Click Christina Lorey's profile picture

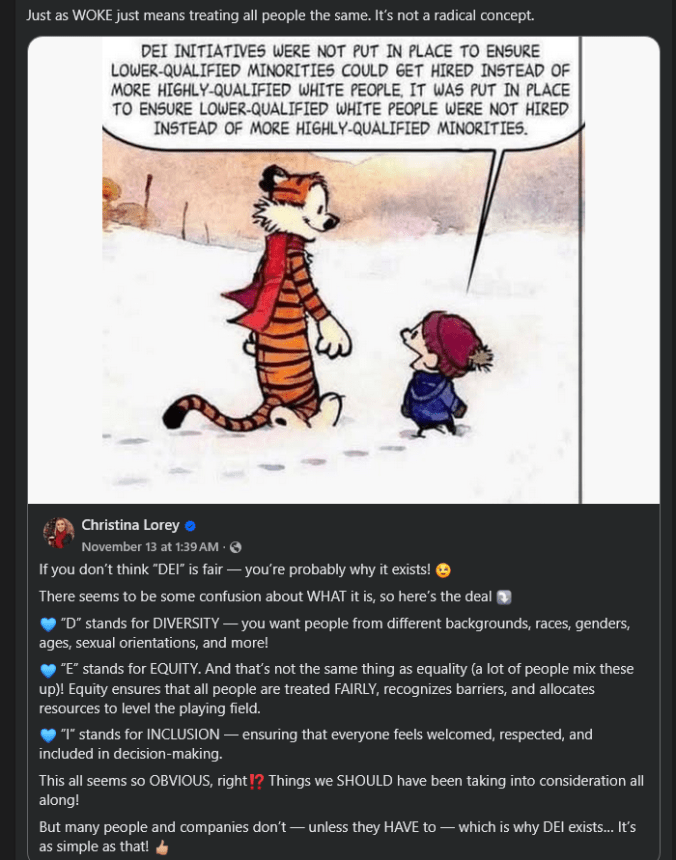point(58,534)
